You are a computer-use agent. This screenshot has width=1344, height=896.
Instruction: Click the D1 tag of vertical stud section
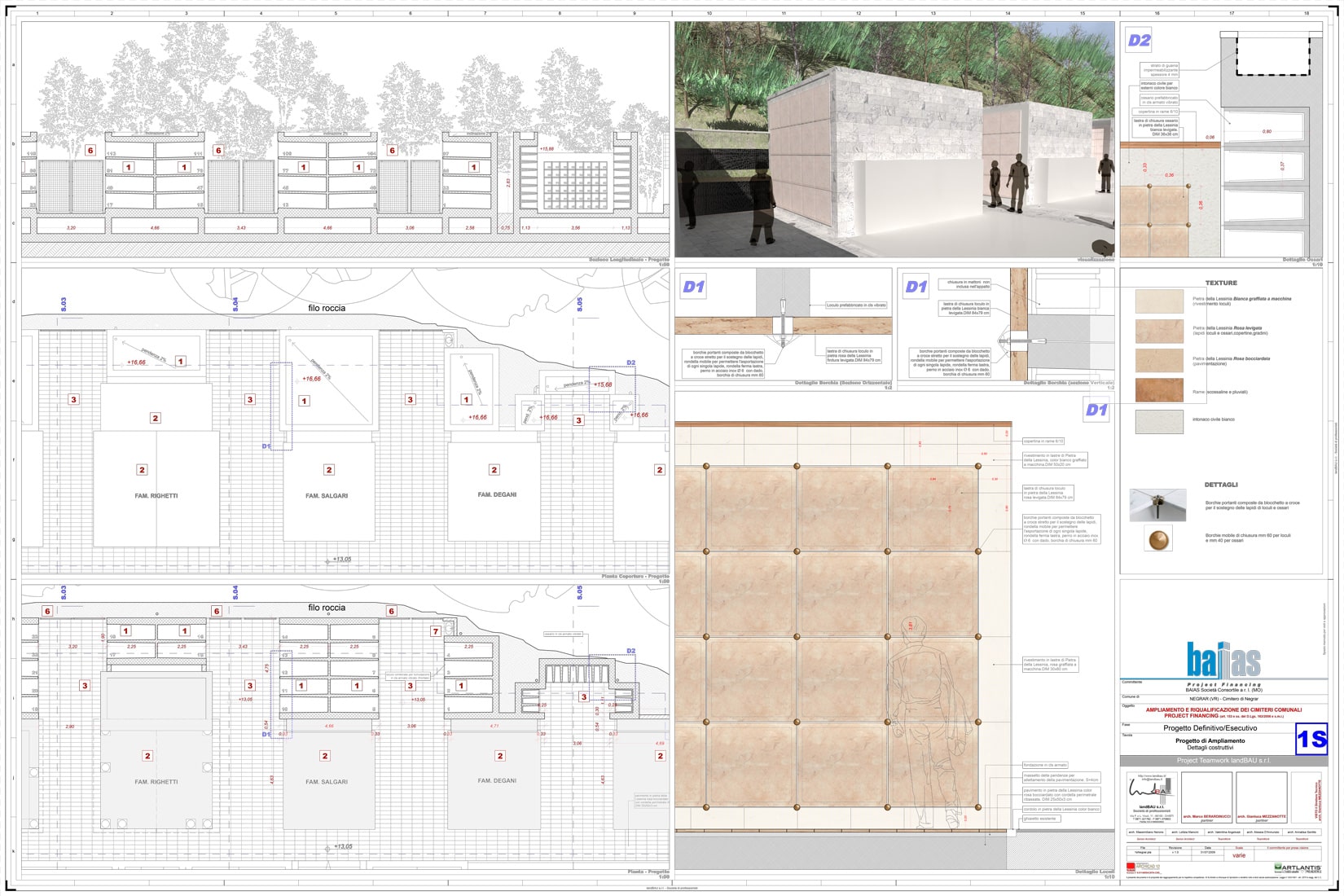[916, 286]
